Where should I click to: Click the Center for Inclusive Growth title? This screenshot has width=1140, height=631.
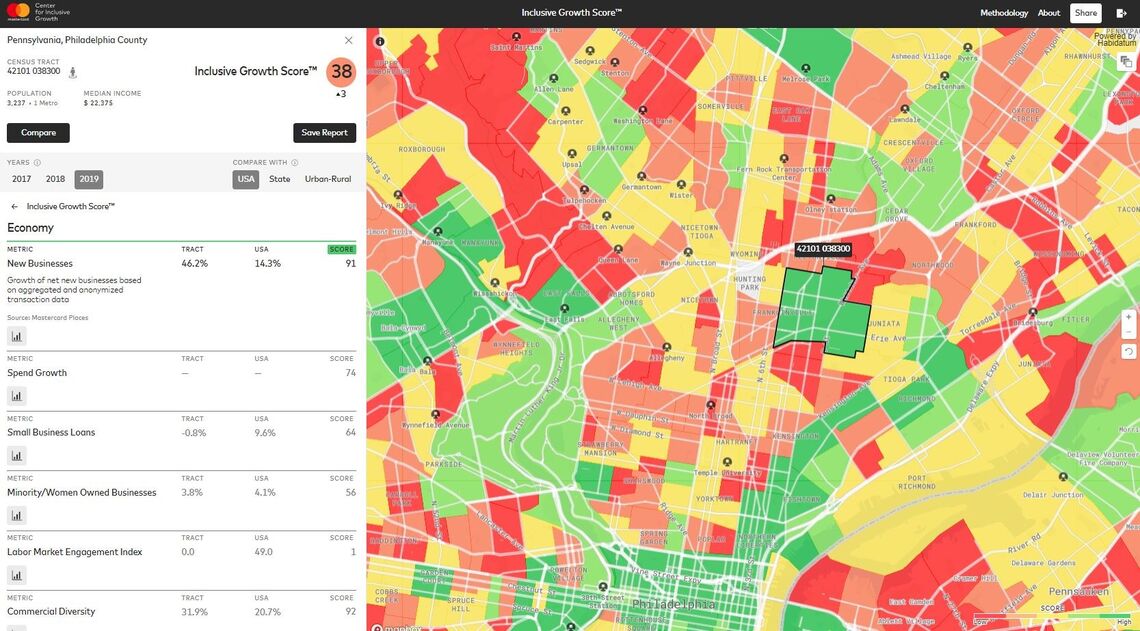(54, 11)
